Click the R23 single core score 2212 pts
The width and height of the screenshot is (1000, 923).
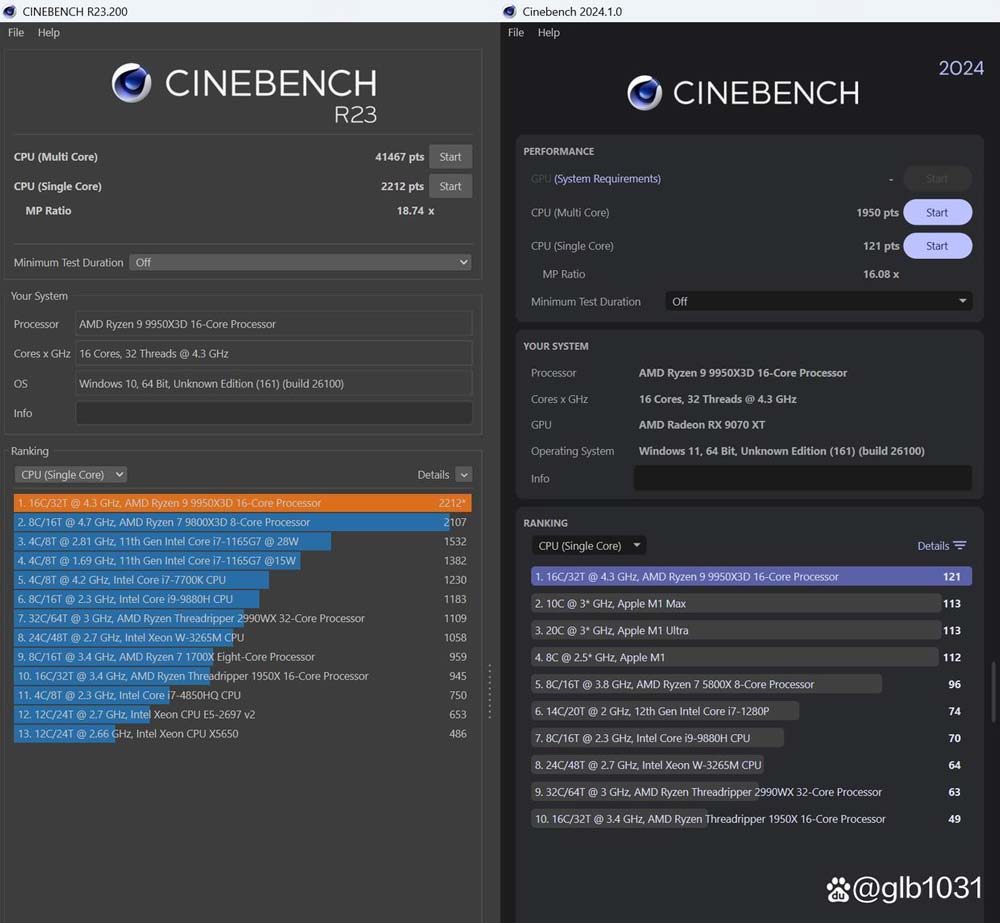[x=402, y=186]
